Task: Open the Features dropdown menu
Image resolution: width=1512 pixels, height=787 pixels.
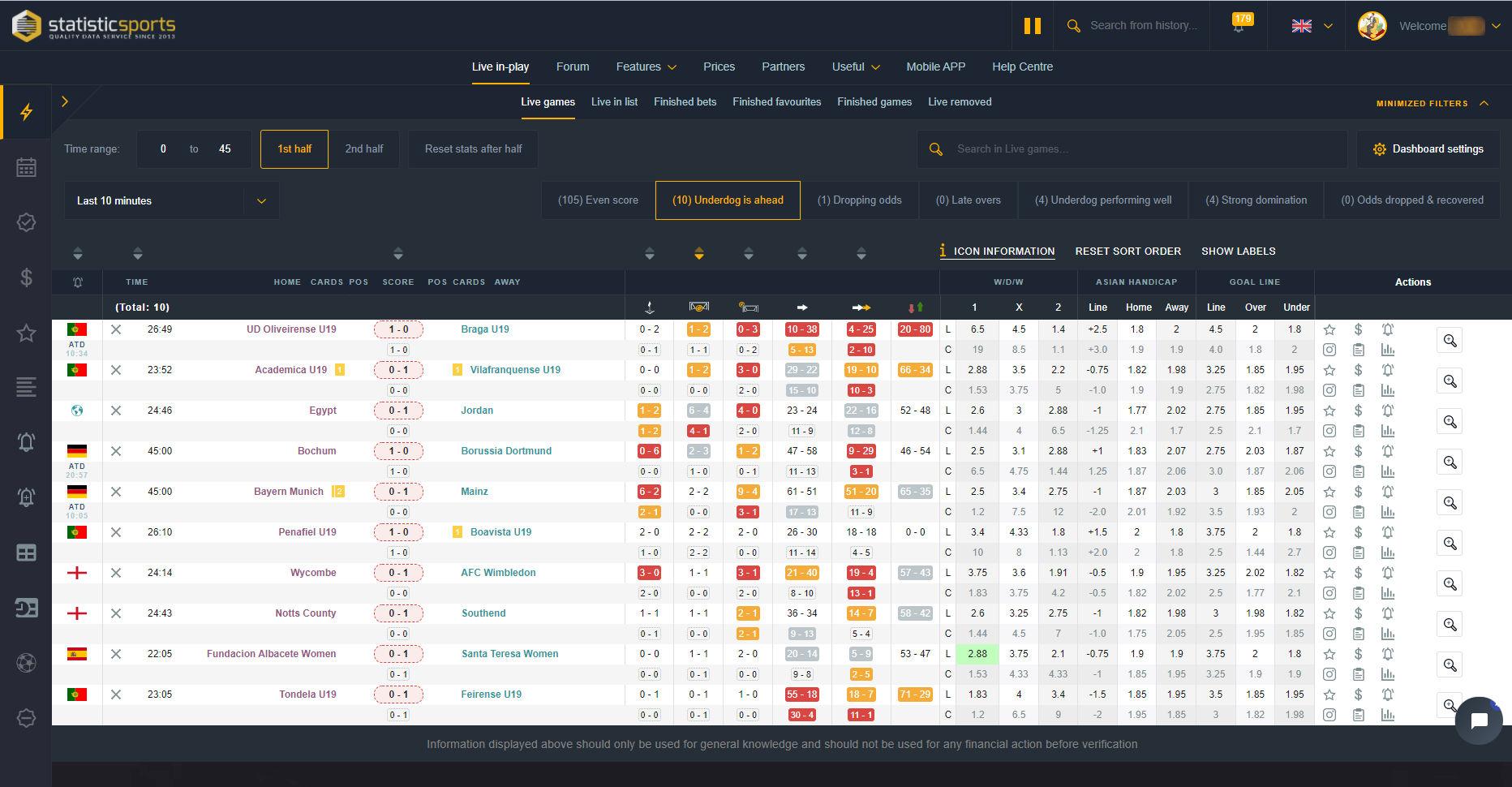Action: click(x=646, y=67)
